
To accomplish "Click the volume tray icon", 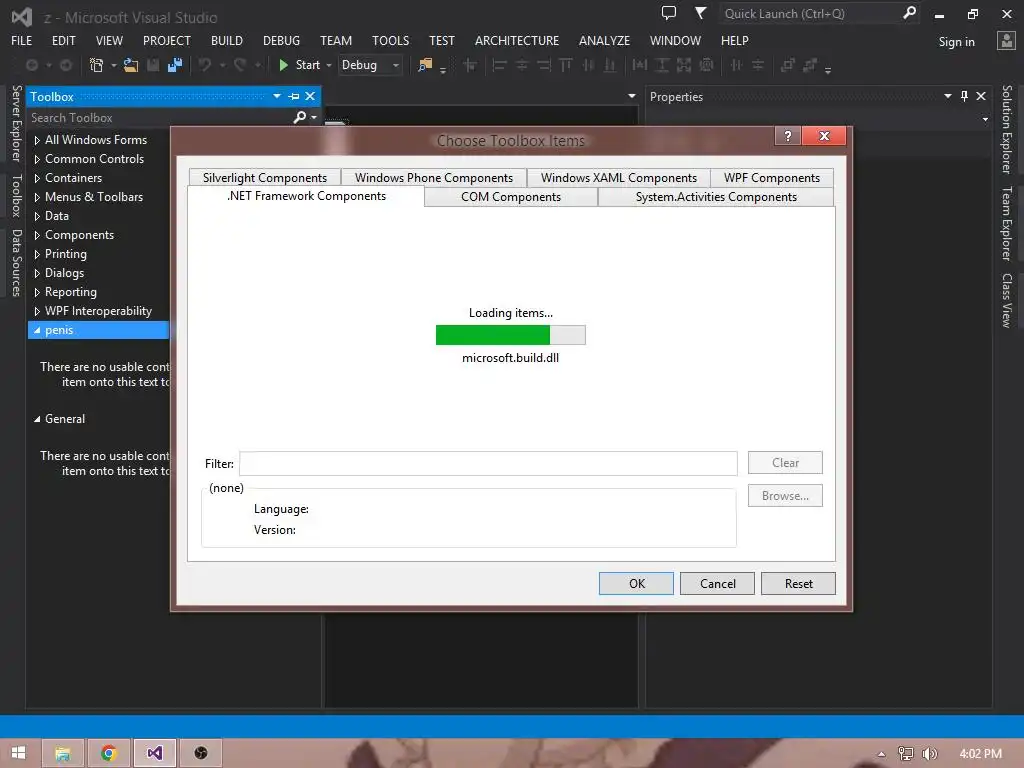I will tap(930, 754).
